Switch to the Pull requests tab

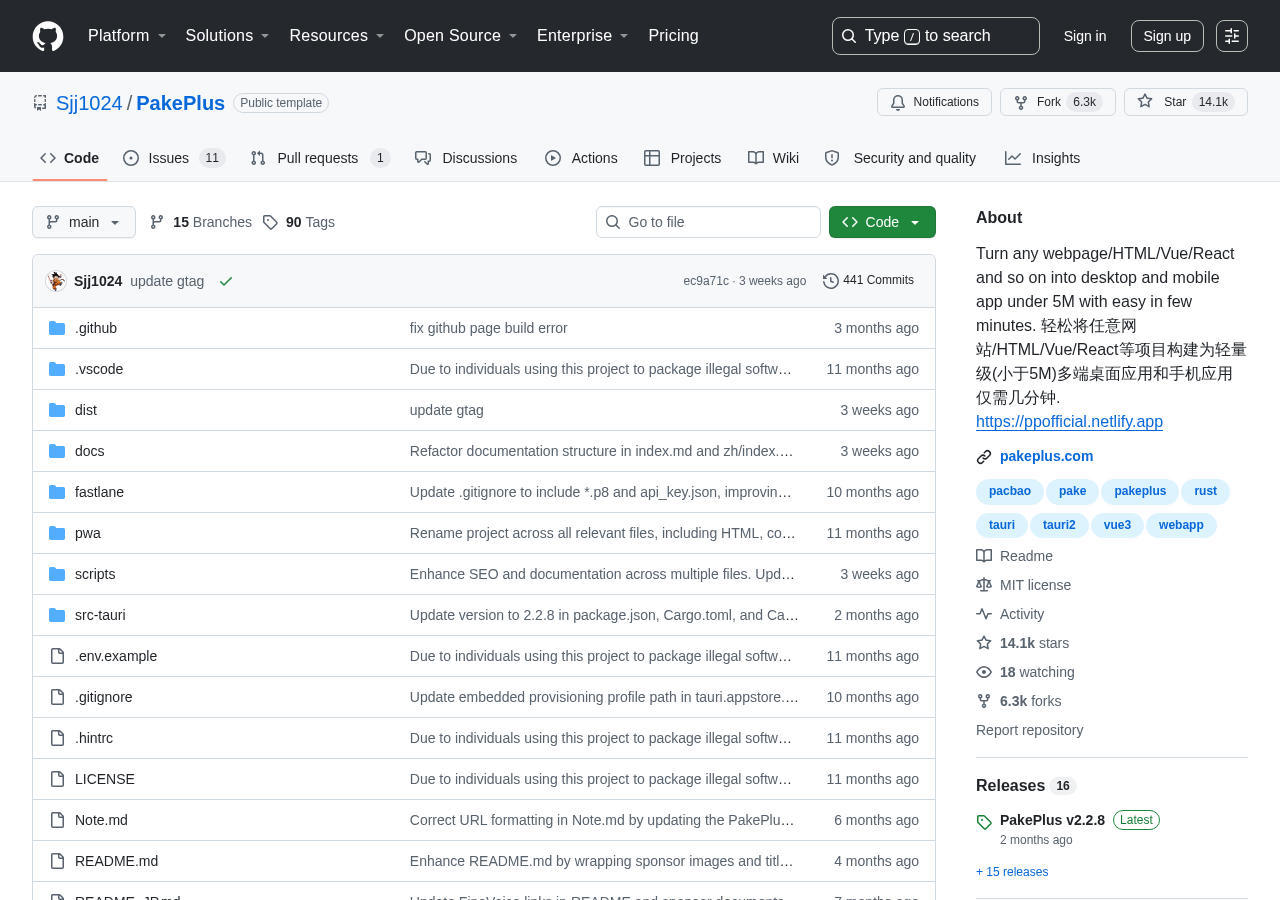click(x=320, y=158)
